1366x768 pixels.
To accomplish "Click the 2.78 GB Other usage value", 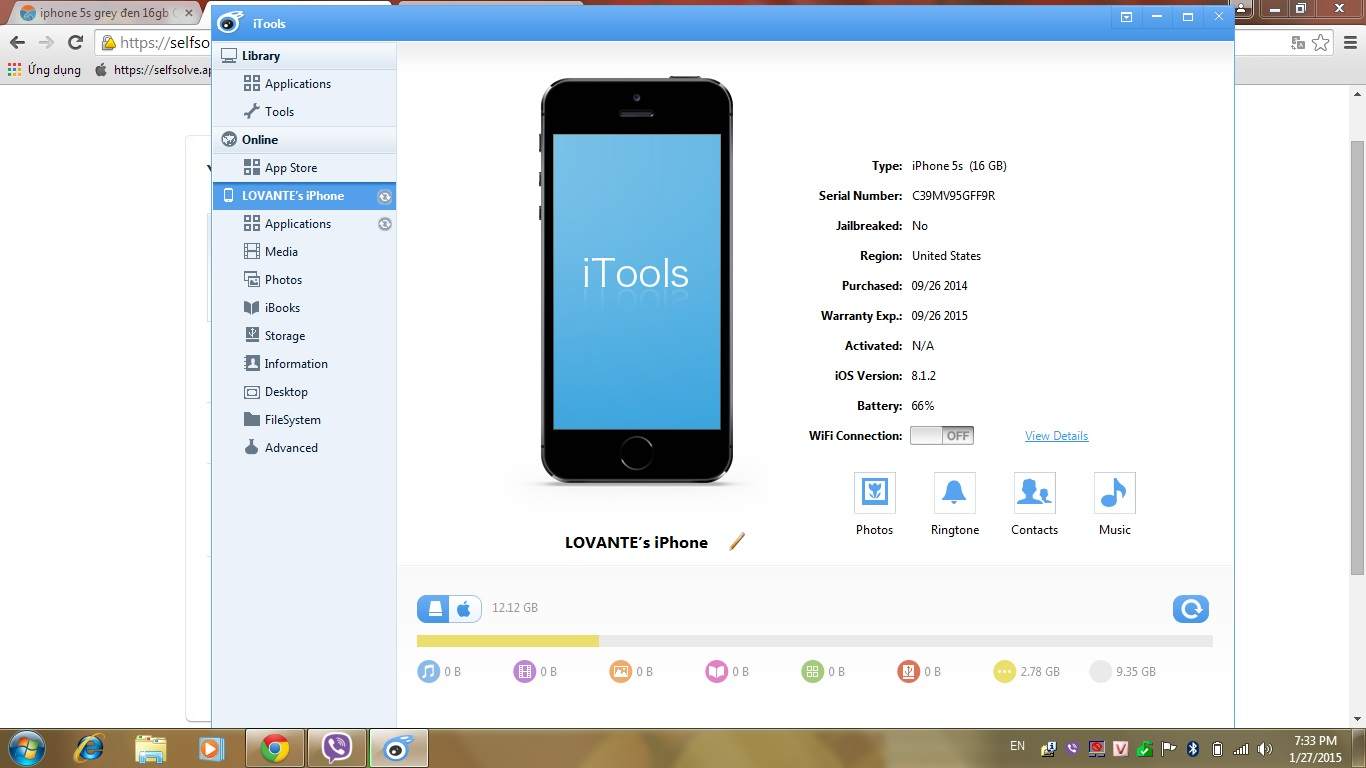I will [x=1040, y=672].
